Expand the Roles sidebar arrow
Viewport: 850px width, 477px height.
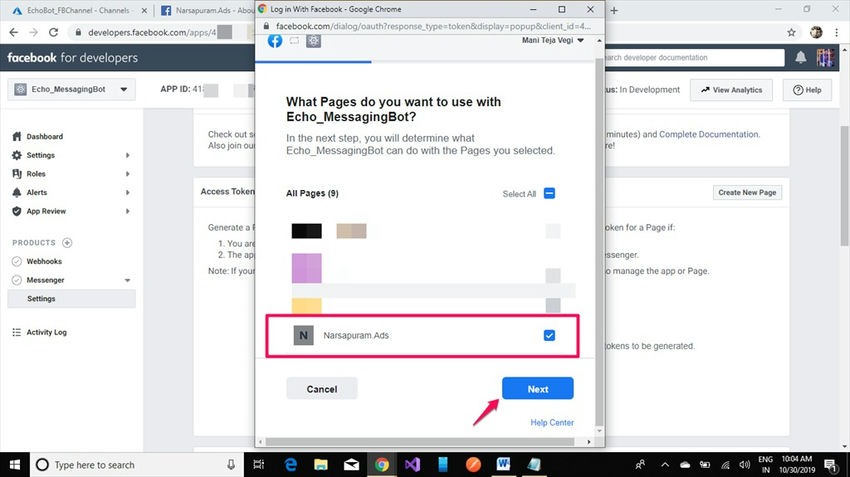(x=127, y=174)
